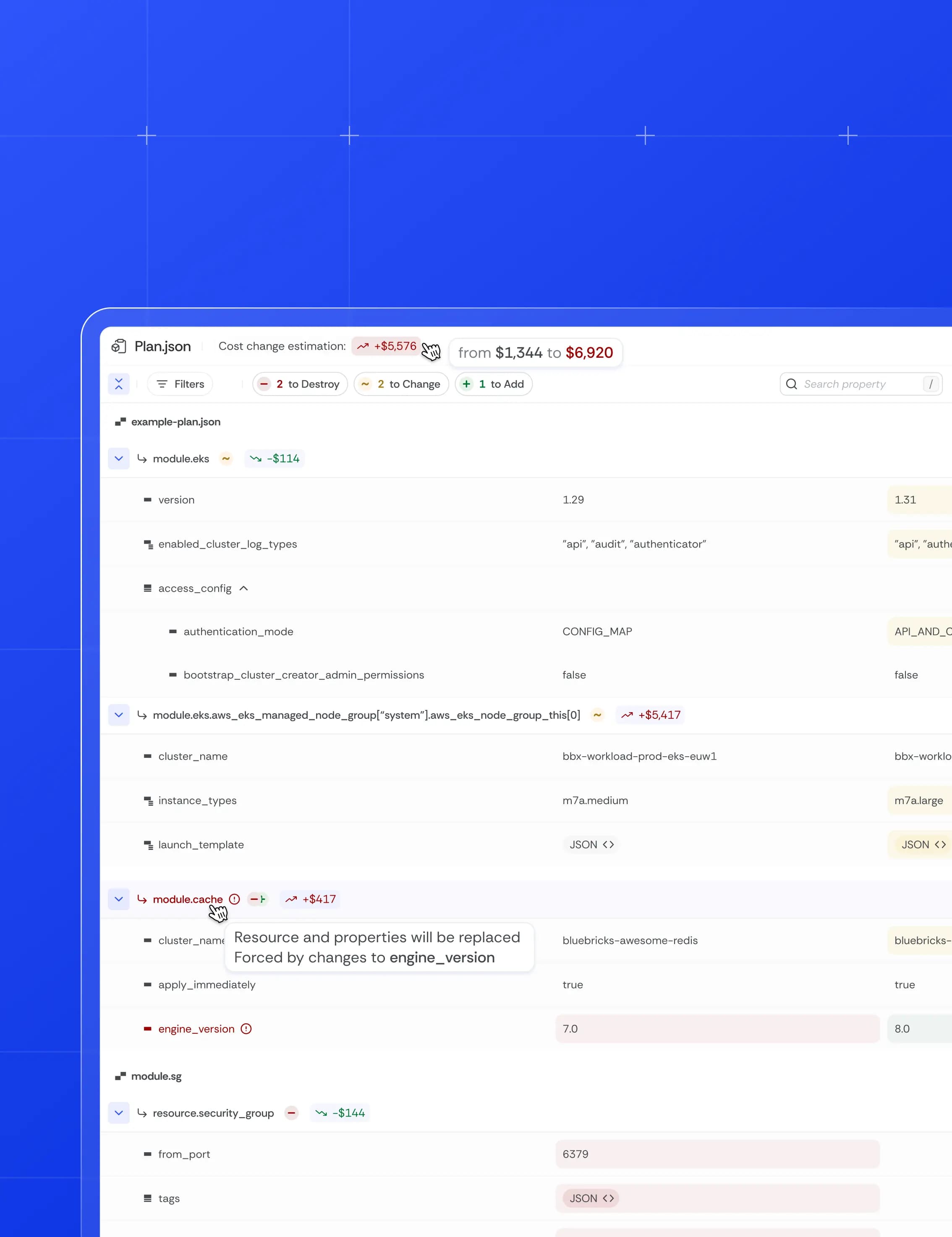The width and height of the screenshot is (952, 1237).
Task: Click the warning icon next to module.cache
Action: click(235, 899)
